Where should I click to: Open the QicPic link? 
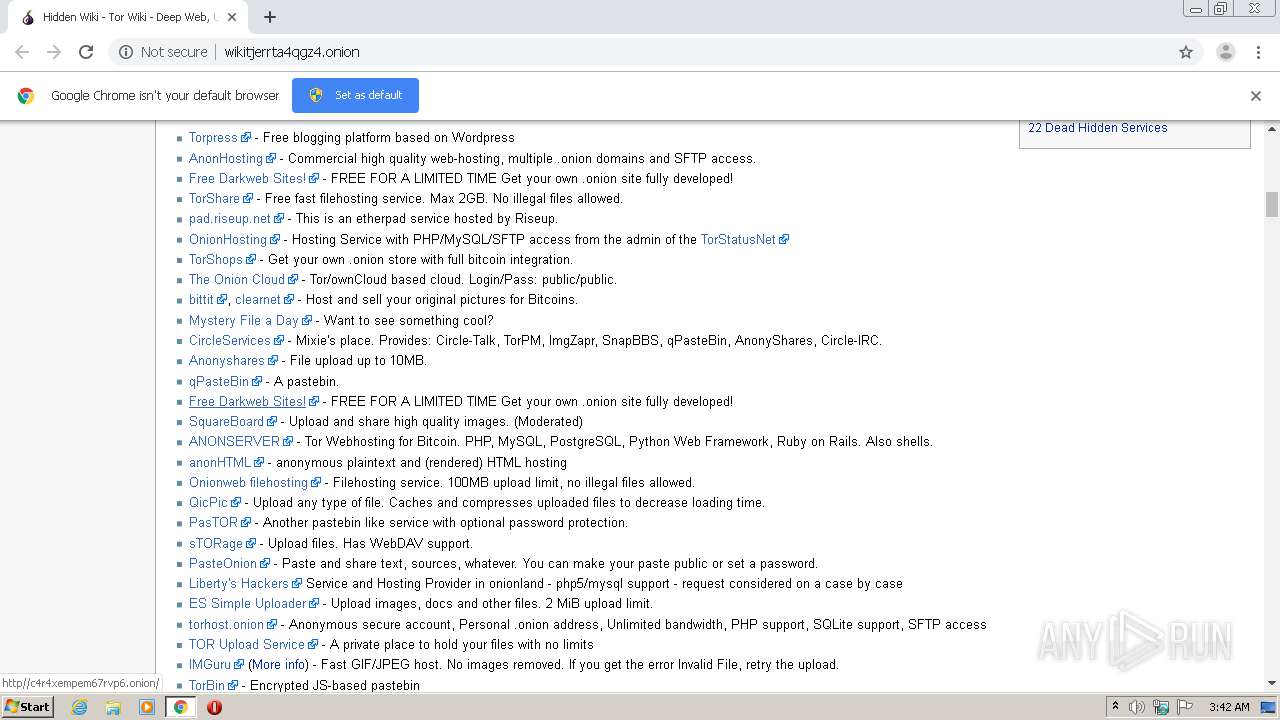pos(208,502)
